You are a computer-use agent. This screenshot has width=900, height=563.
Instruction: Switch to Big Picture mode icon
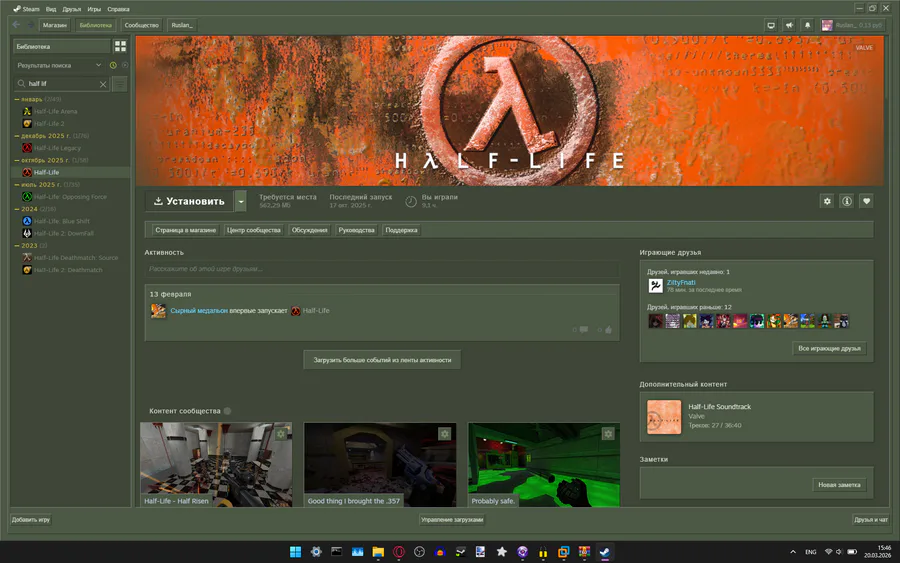[771, 25]
